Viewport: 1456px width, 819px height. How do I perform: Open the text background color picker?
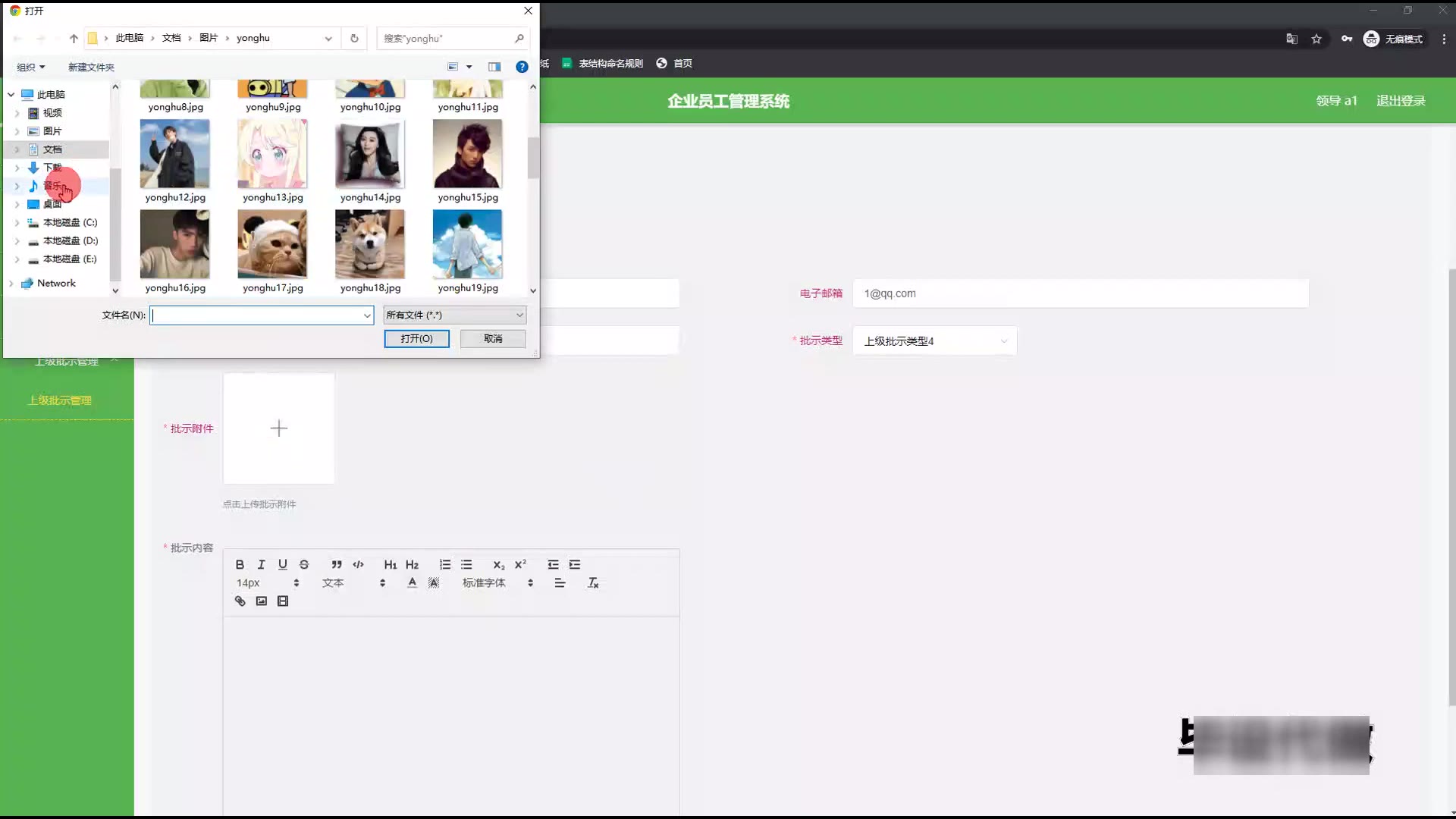pos(434,582)
